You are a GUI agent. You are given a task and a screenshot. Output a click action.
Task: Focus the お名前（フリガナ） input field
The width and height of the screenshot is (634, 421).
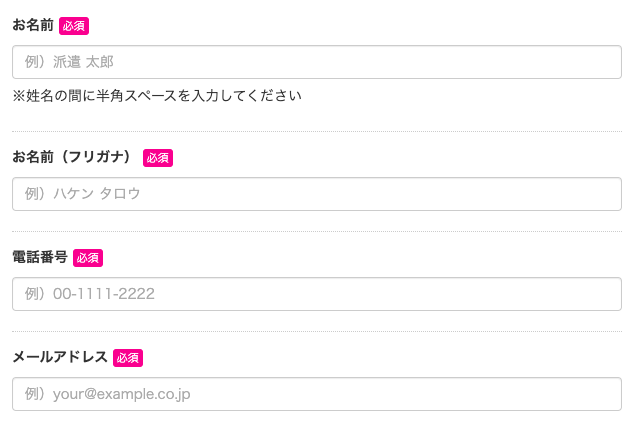[x=316, y=194]
